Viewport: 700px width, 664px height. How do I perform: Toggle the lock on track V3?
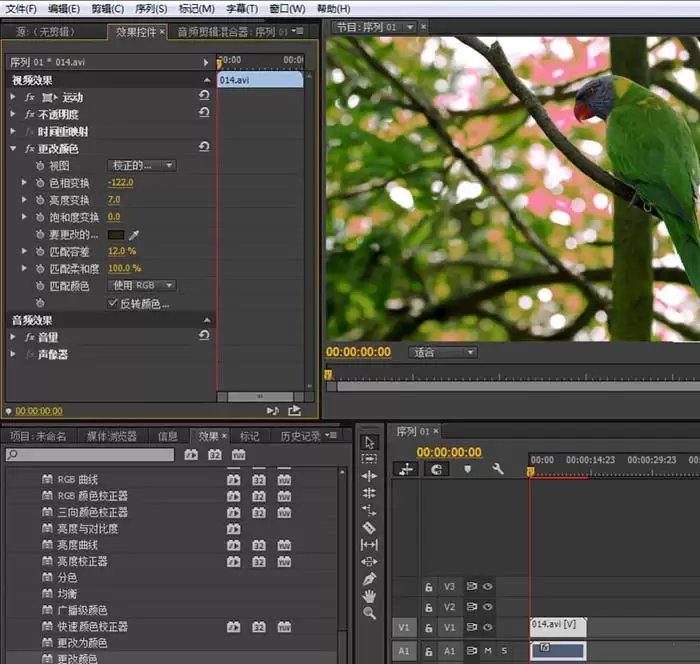tap(429, 587)
